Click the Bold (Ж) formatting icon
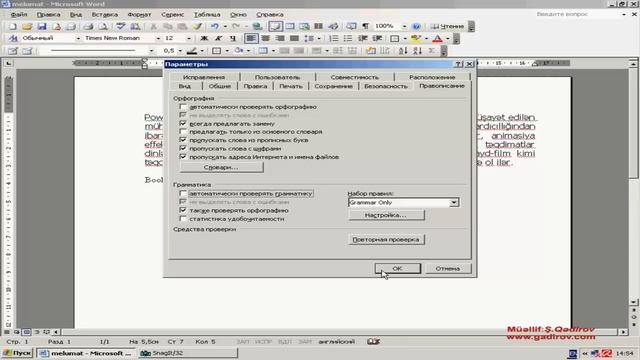The image size is (640, 360). (x=204, y=38)
